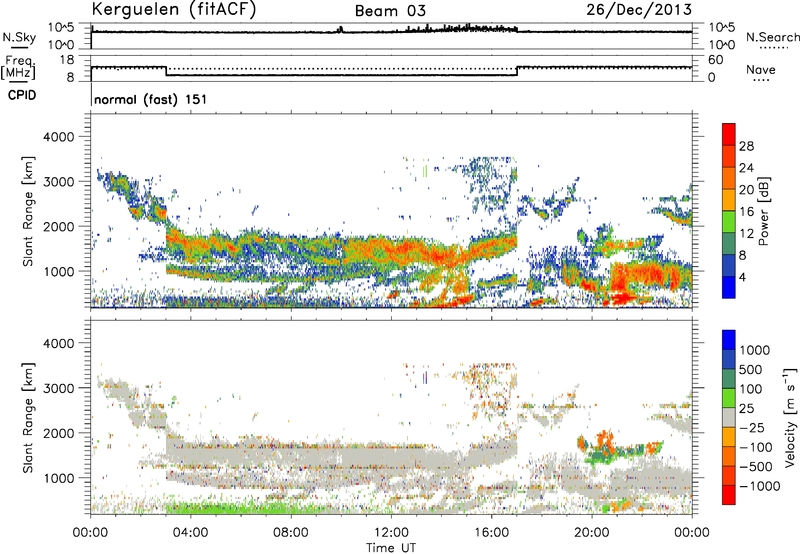Image resolution: width=800 pixels, height=554 pixels.
Task: Click the '-100' value on the Velocity color bar
Action: pyautogui.click(x=756, y=447)
